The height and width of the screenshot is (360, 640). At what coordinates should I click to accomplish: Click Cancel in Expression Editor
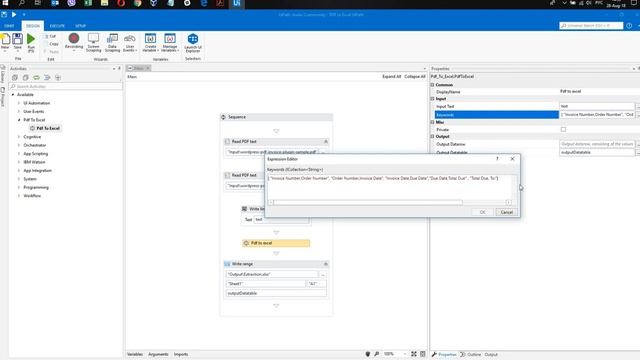[507, 212]
